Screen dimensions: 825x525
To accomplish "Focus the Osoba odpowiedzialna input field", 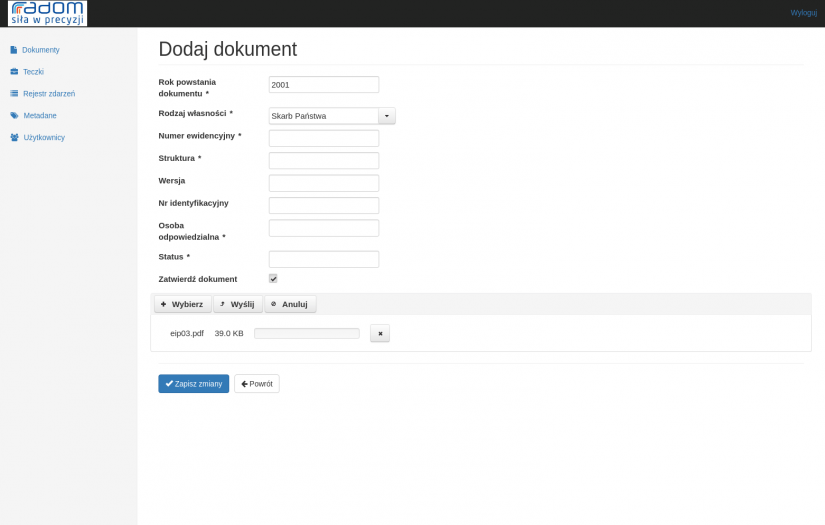I will 324,228.
